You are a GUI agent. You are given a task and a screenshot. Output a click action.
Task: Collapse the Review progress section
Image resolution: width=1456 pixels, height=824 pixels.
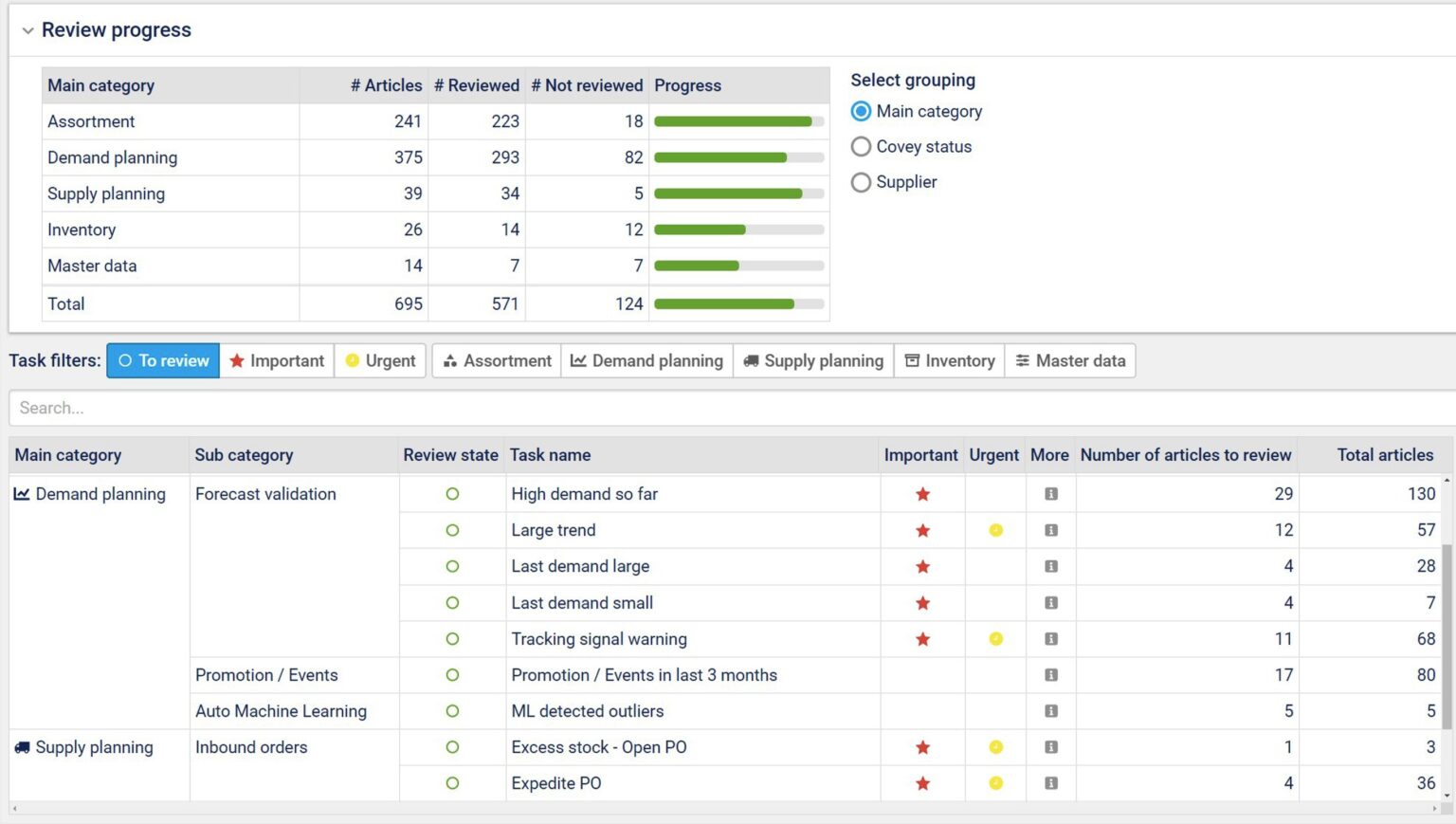(x=27, y=31)
